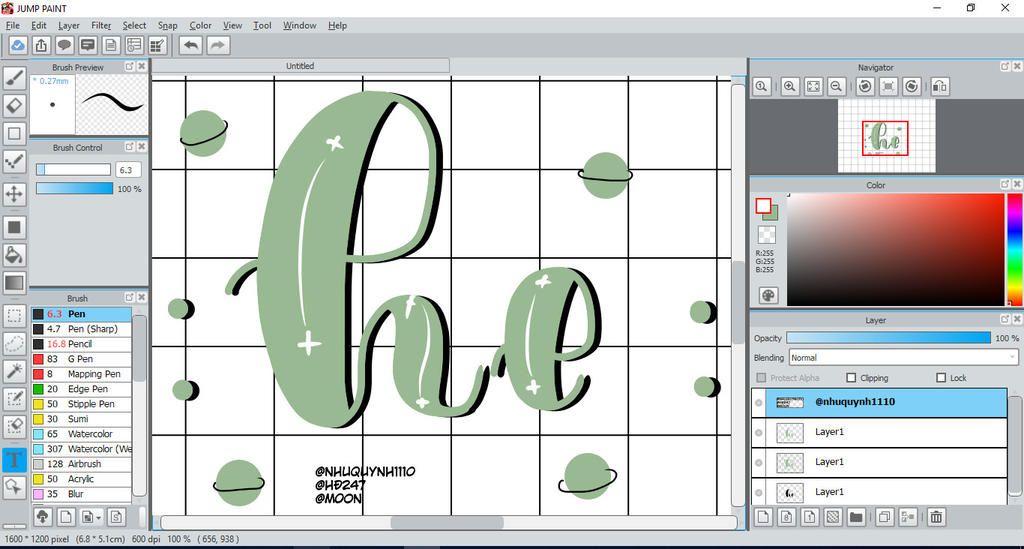Enable the Clipping checkbox
Image resolution: width=1024 pixels, height=549 pixels.
point(851,377)
